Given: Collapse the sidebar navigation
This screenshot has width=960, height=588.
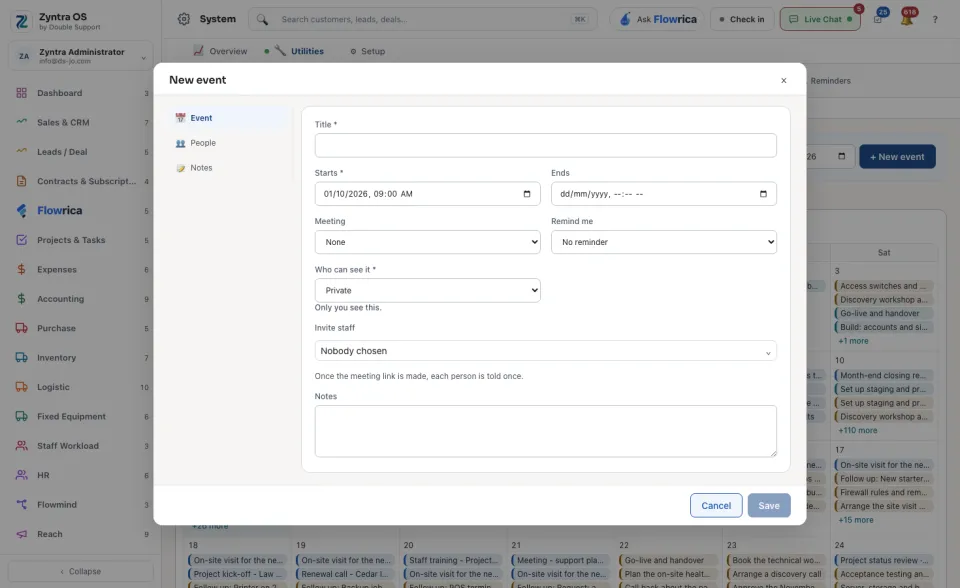Looking at the screenshot, I should (x=81, y=571).
